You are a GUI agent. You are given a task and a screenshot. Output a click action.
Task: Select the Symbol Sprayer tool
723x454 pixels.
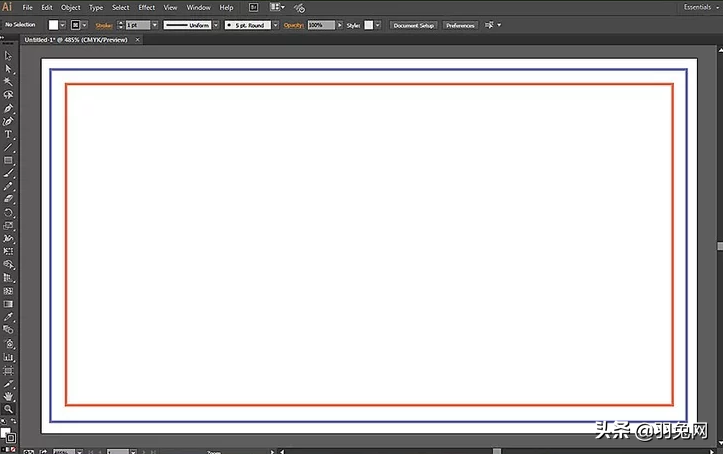tap(8, 344)
